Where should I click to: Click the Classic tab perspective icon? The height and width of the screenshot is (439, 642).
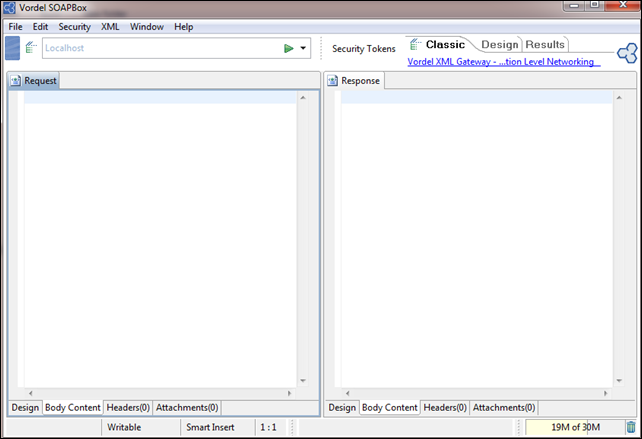click(x=415, y=44)
